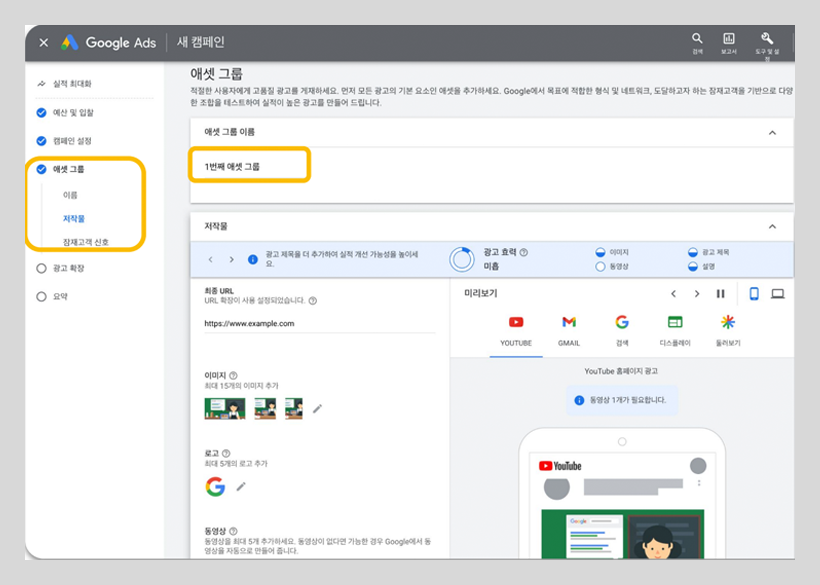Click the 새 캠페인 header title
Screen dimensions: 820x585
pos(201,42)
